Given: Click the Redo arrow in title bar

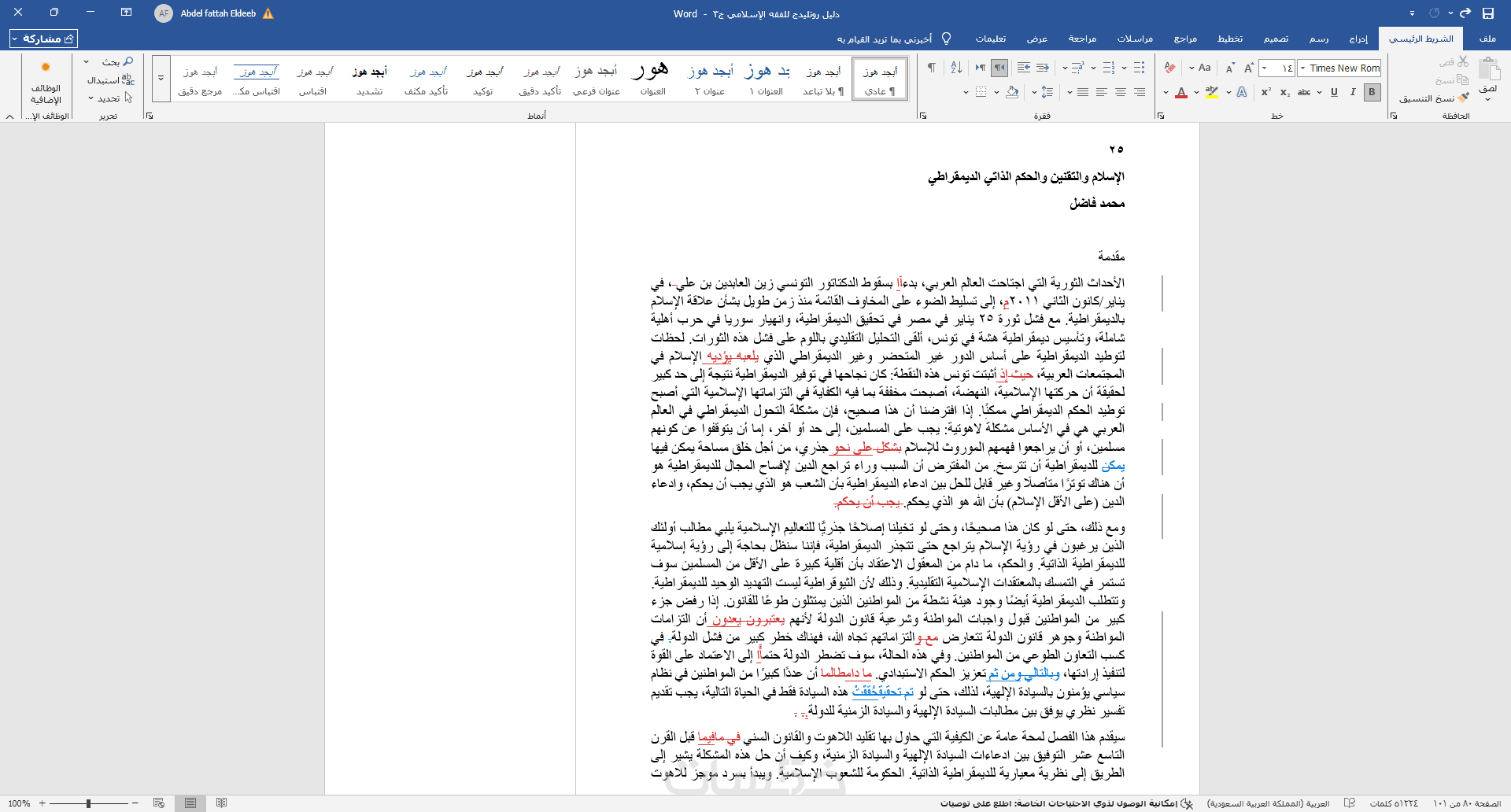Looking at the screenshot, I should coord(1465,13).
